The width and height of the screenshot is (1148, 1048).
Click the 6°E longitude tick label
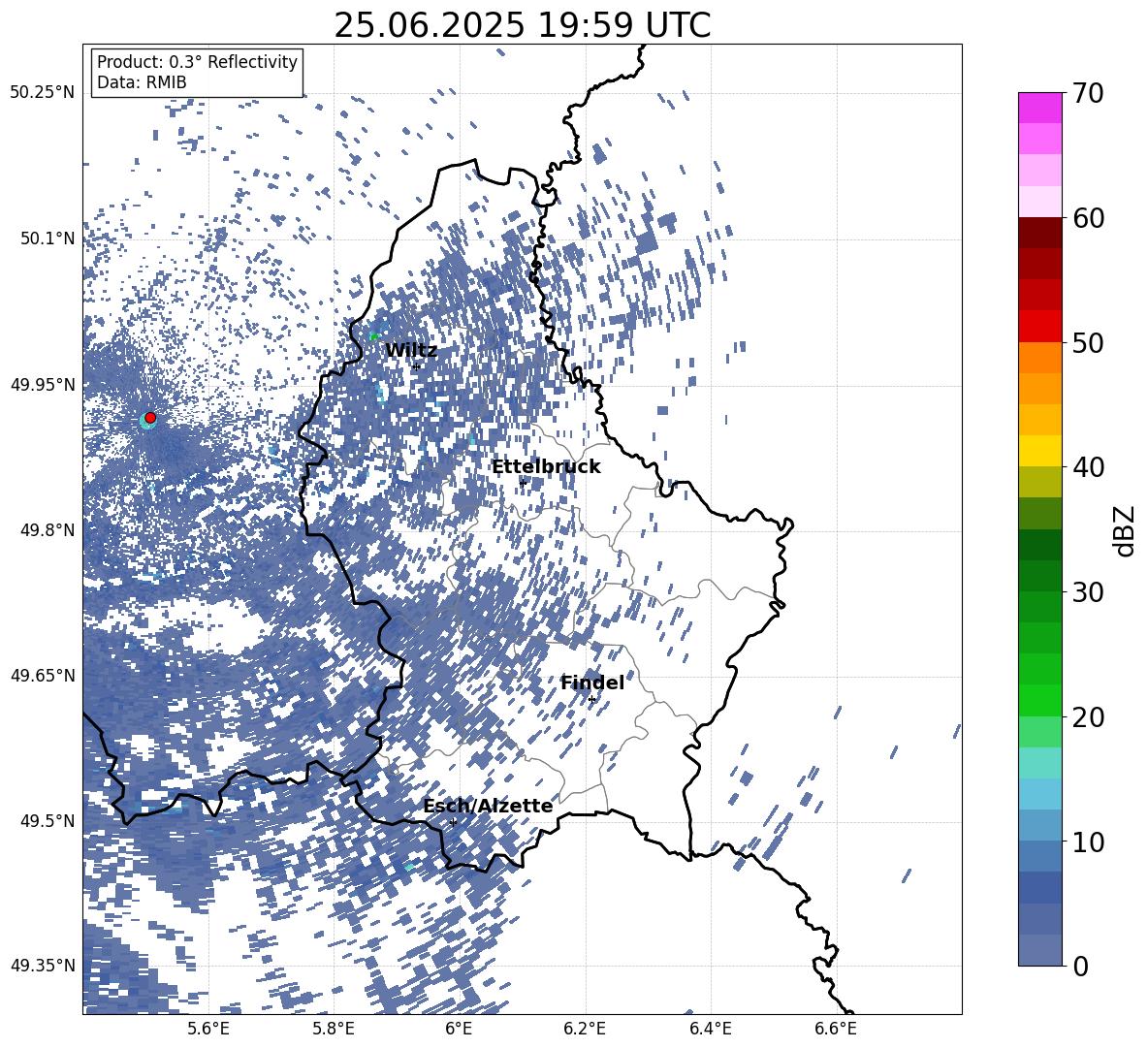[459, 1029]
